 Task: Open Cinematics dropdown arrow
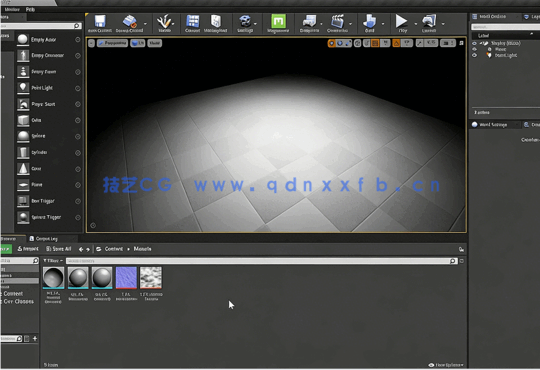[x=351, y=24]
